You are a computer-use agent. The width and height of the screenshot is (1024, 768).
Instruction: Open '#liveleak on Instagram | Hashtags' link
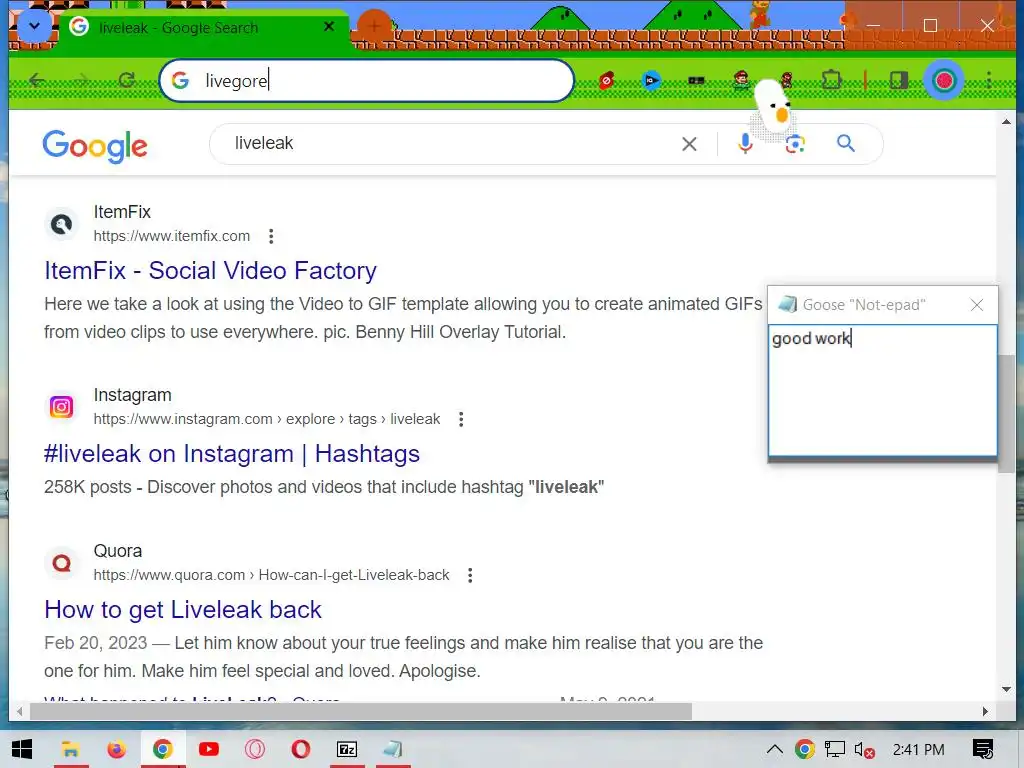[232, 453]
